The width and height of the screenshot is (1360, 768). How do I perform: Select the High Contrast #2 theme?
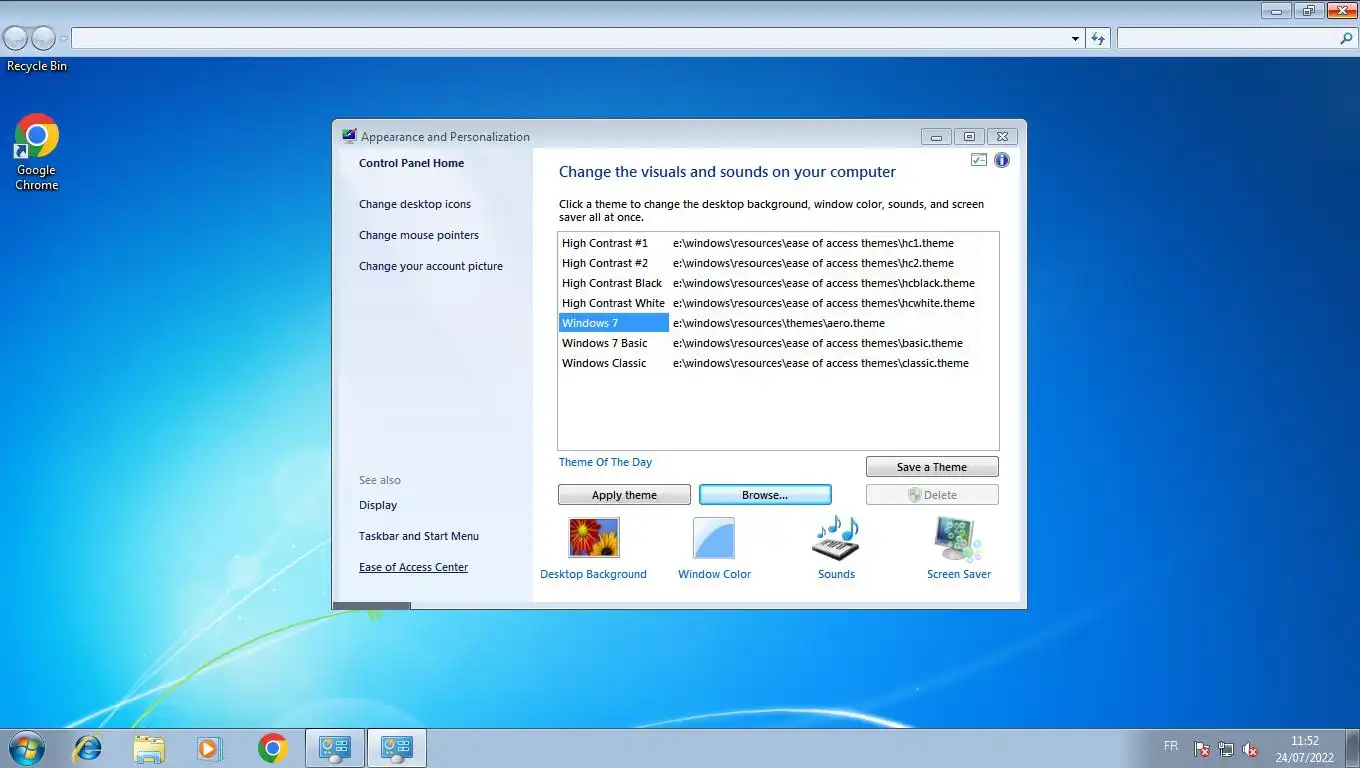tap(605, 263)
